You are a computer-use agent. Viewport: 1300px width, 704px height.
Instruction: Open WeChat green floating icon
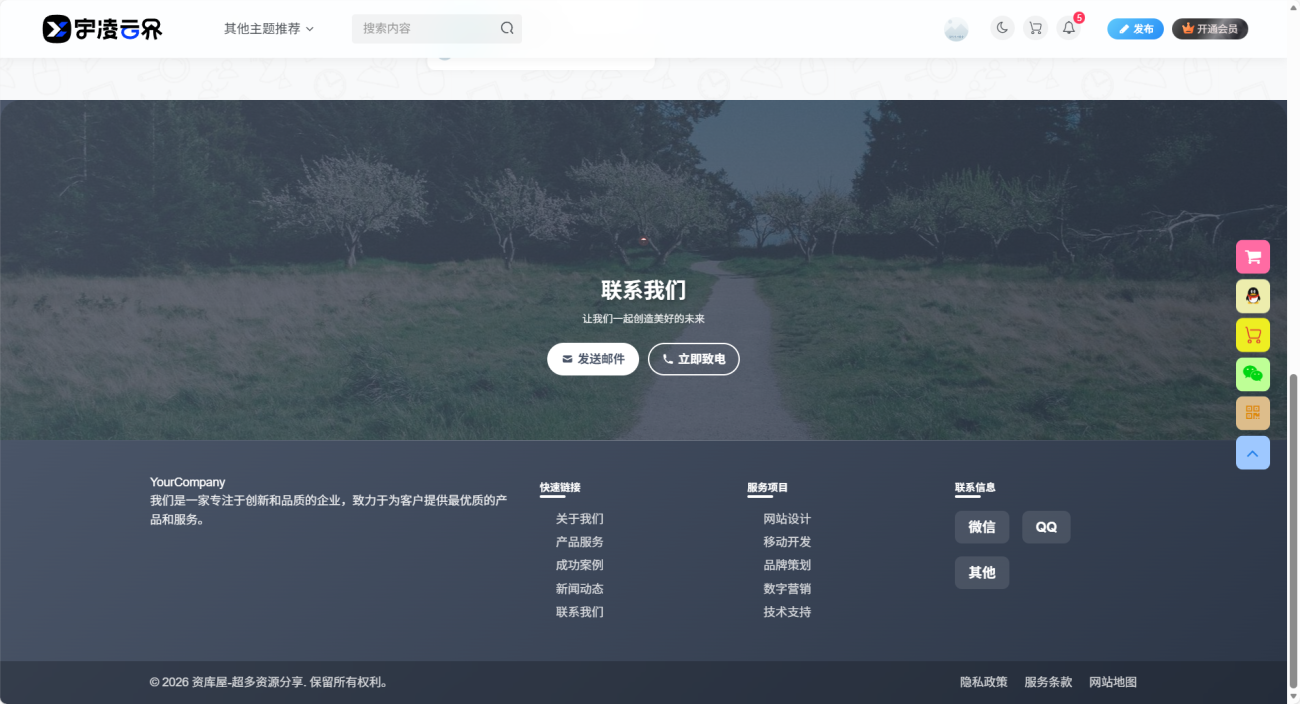(1253, 374)
